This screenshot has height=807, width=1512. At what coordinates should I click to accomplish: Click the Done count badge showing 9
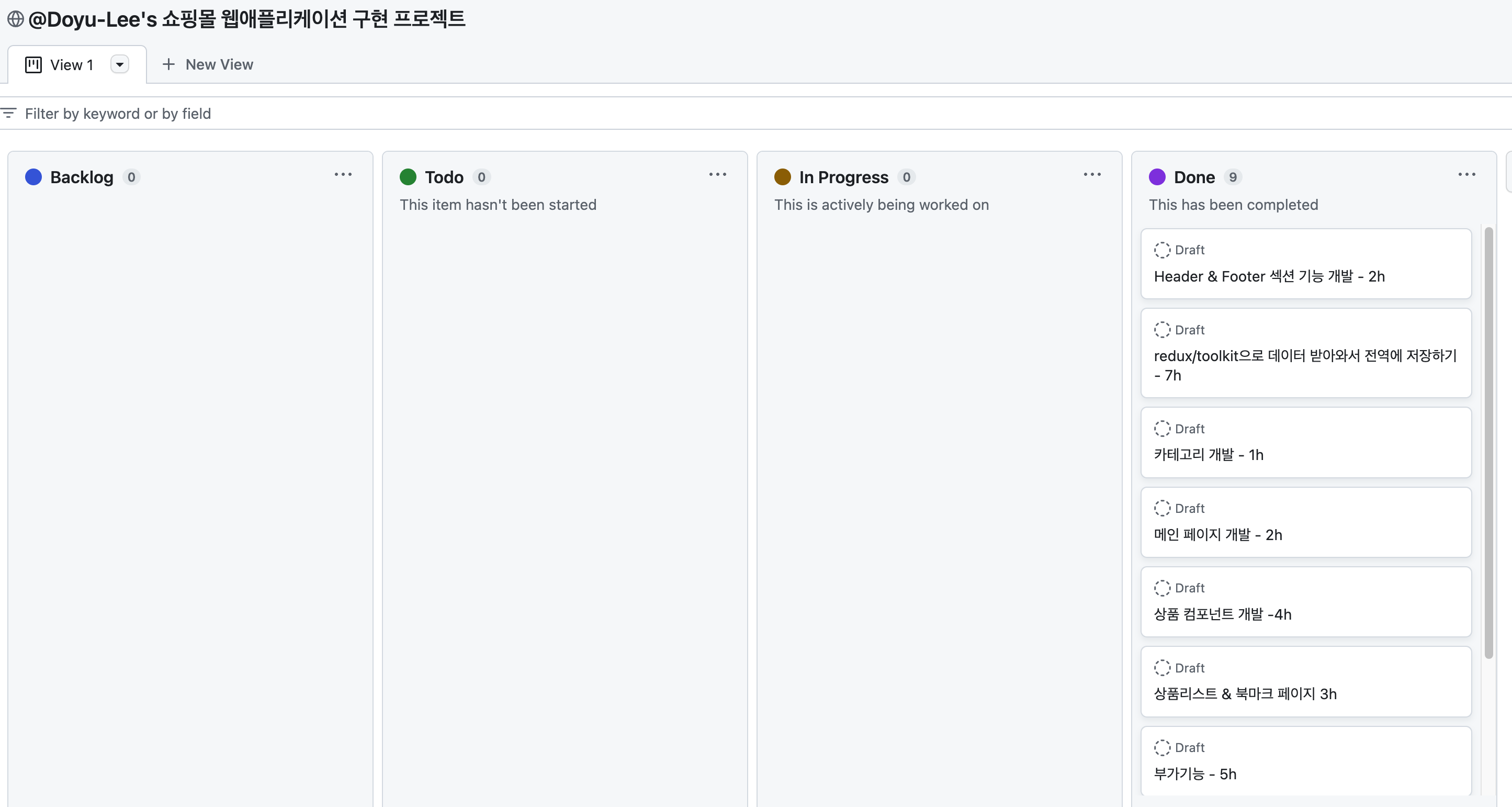click(1233, 177)
